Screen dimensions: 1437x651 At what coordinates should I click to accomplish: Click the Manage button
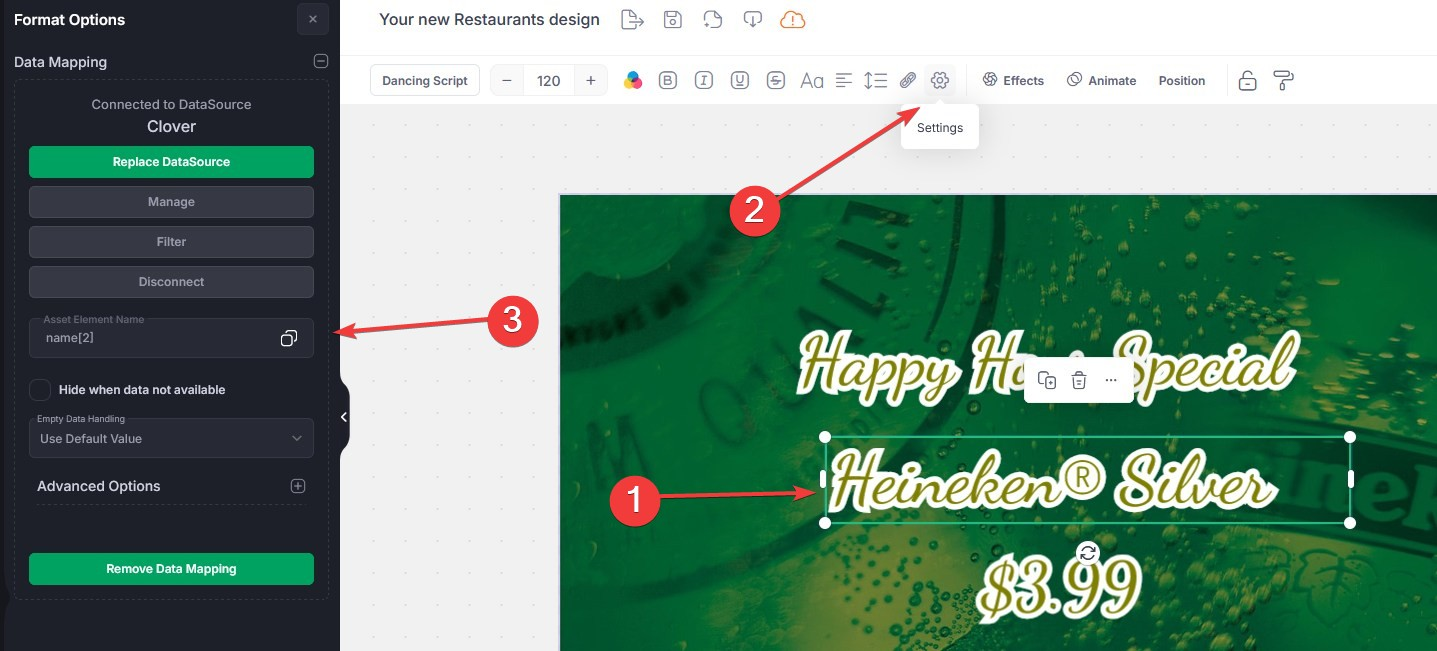171,202
